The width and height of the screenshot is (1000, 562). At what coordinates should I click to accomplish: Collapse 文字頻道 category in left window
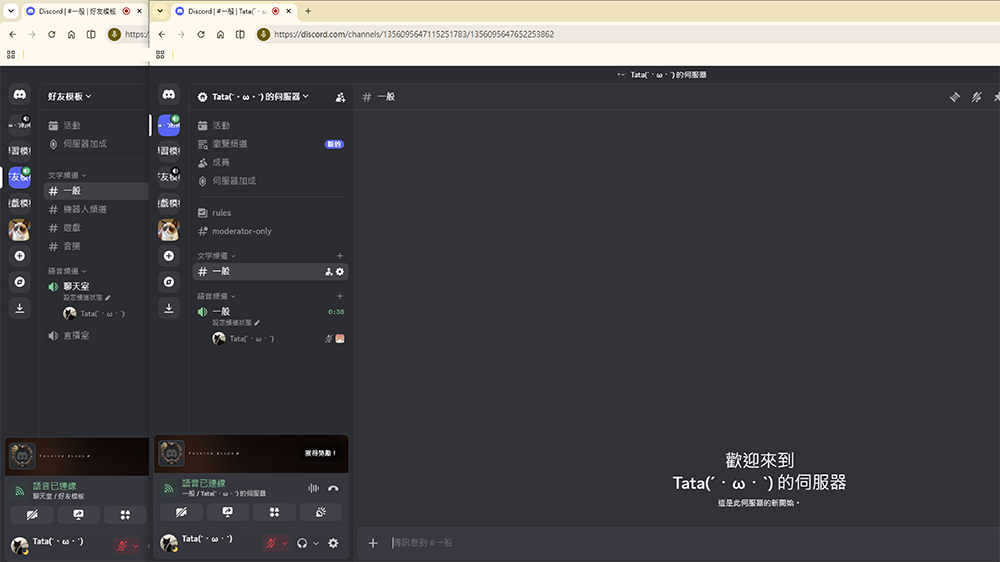pyautogui.click(x=67, y=175)
